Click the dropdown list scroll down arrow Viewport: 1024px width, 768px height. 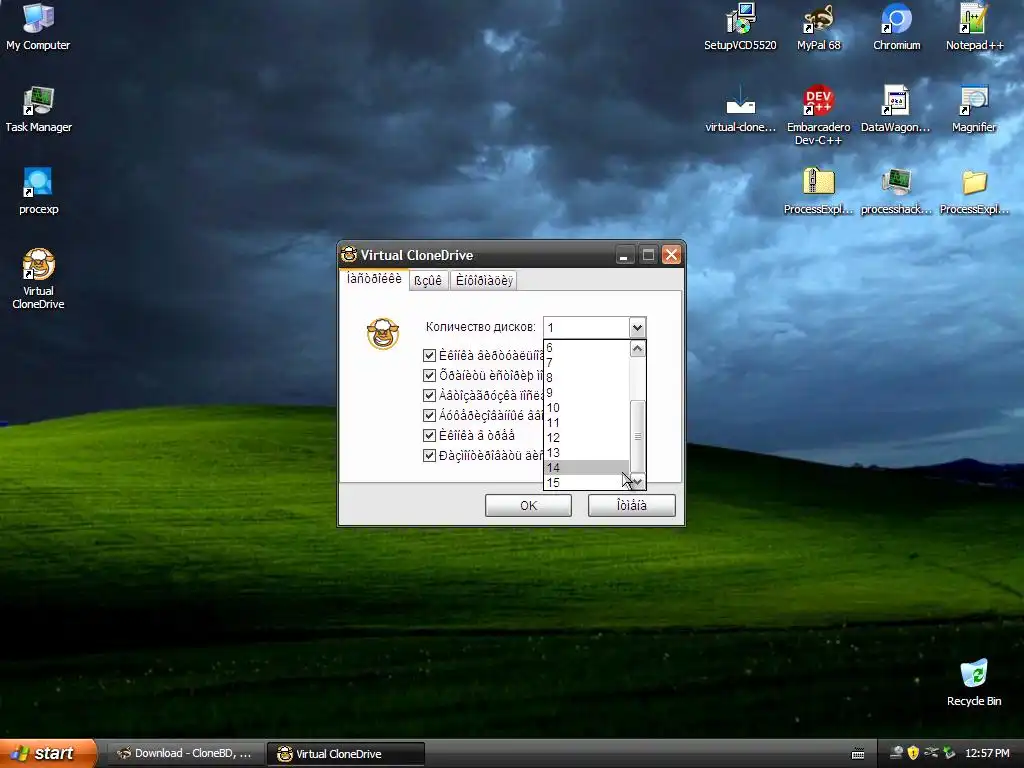tap(637, 482)
